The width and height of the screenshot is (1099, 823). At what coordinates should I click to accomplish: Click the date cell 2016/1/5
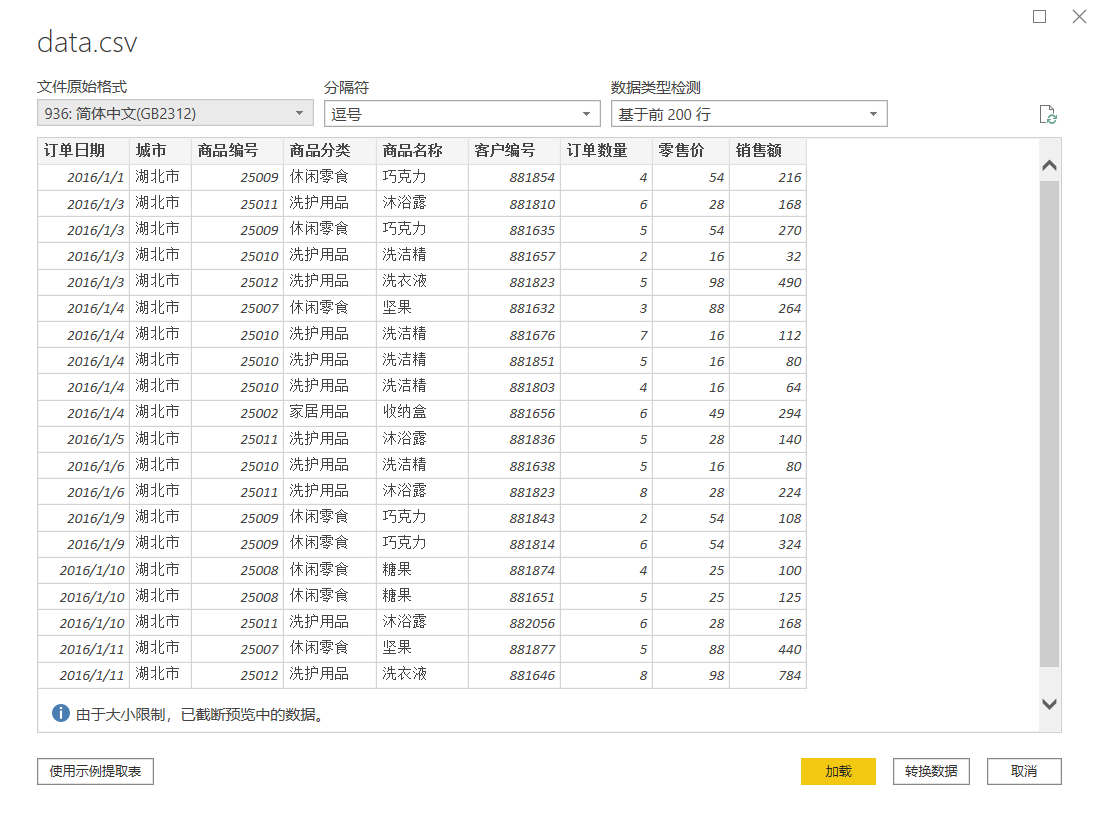[x=83, y=440]
